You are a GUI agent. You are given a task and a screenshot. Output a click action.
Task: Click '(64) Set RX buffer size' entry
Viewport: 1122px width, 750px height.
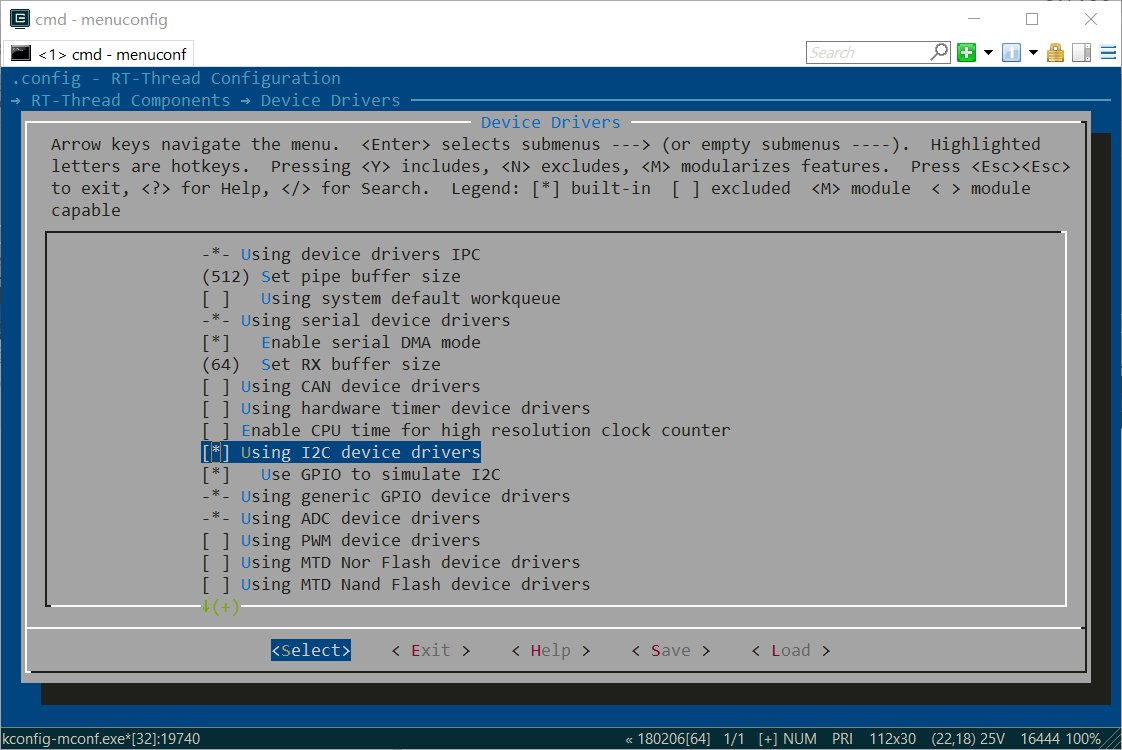(x=321, y=364)
